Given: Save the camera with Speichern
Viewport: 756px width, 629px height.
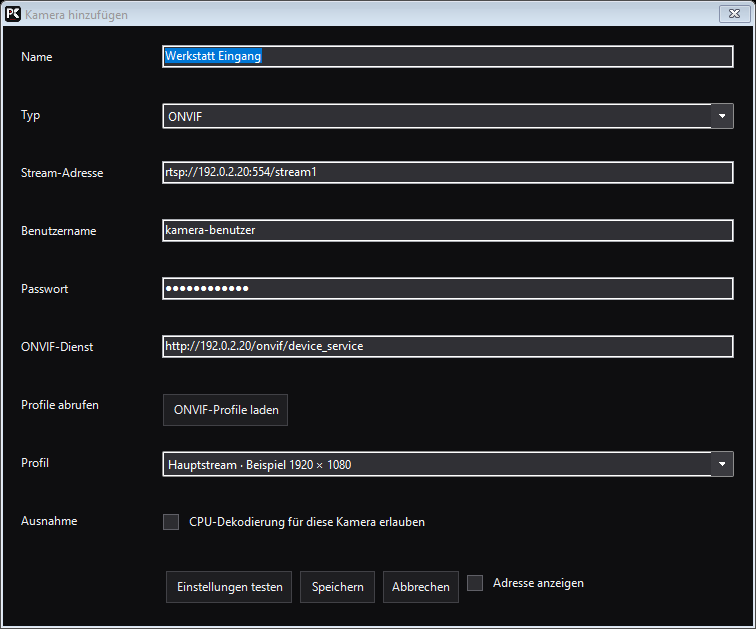Looking at the screenshot, I should pyautogui.click(x=338, y=587).
